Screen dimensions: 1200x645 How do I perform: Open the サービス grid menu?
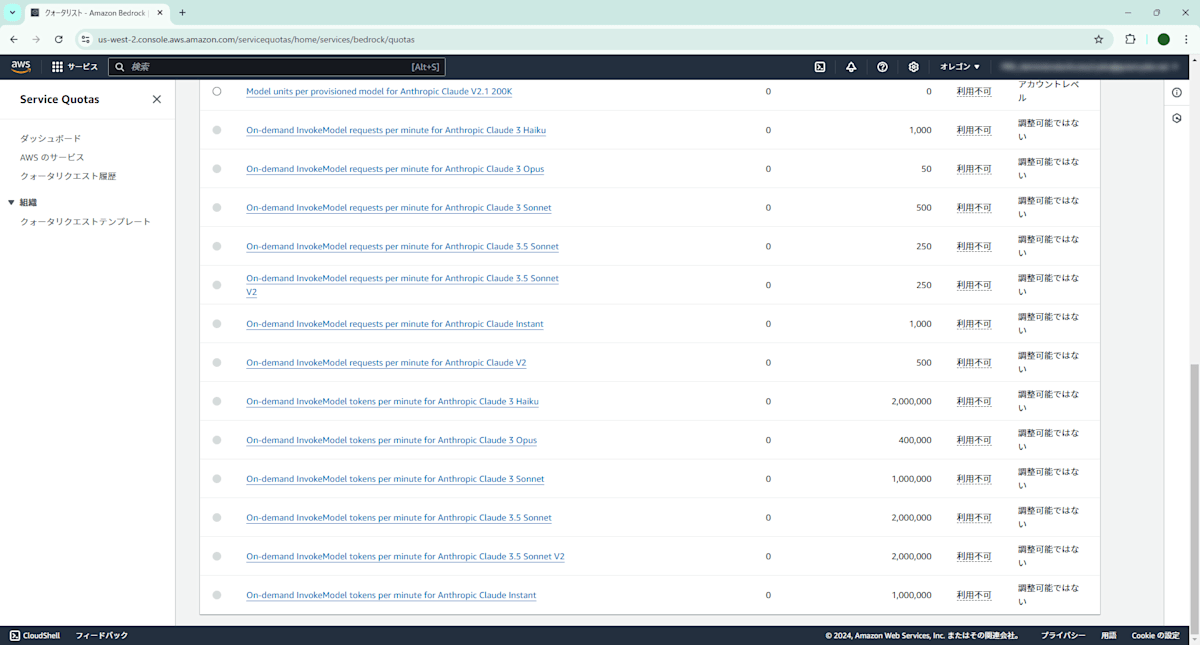pos(75,67)
